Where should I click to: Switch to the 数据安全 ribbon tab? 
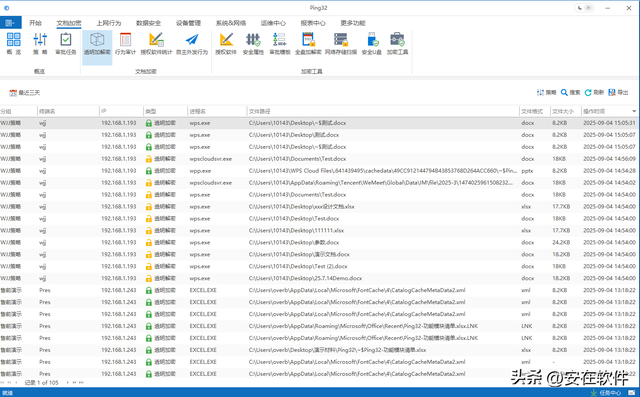[149, 23]
